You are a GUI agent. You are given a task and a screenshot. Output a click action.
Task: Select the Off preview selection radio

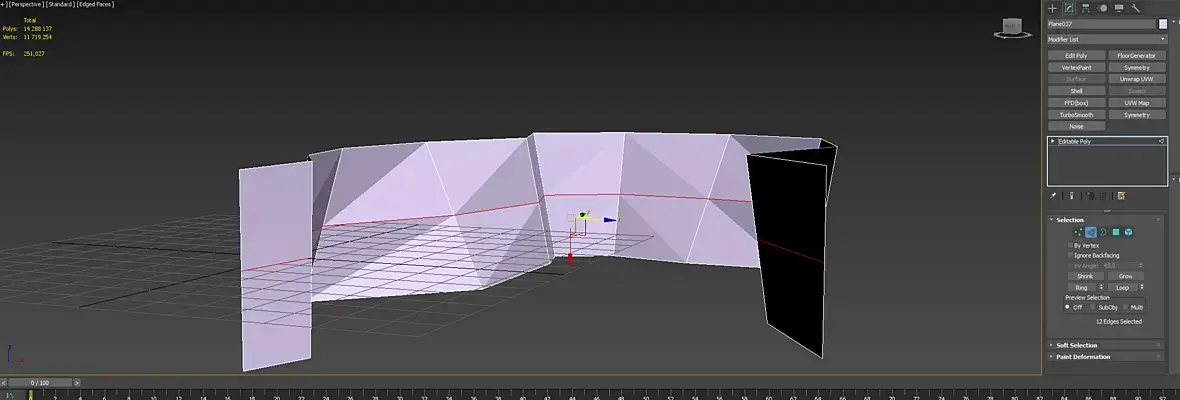pyautogui.click(x=1068, y=307)
